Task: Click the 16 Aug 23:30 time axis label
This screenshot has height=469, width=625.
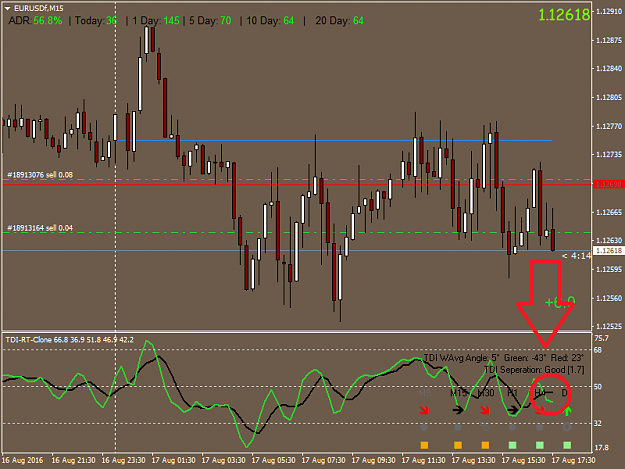Action: pyautogui.click(x=123, y=460)
